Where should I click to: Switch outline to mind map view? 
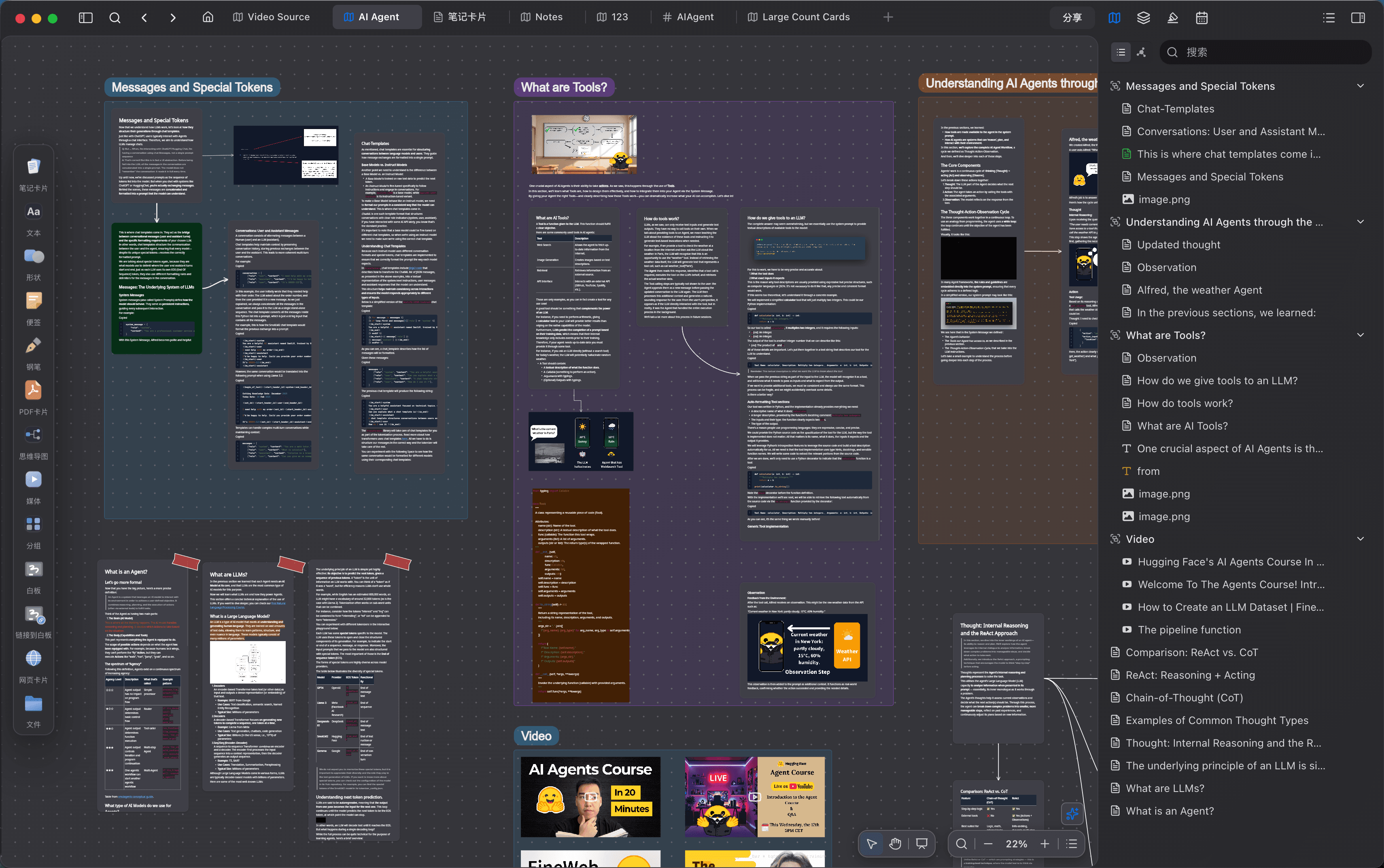point(1141,52)
